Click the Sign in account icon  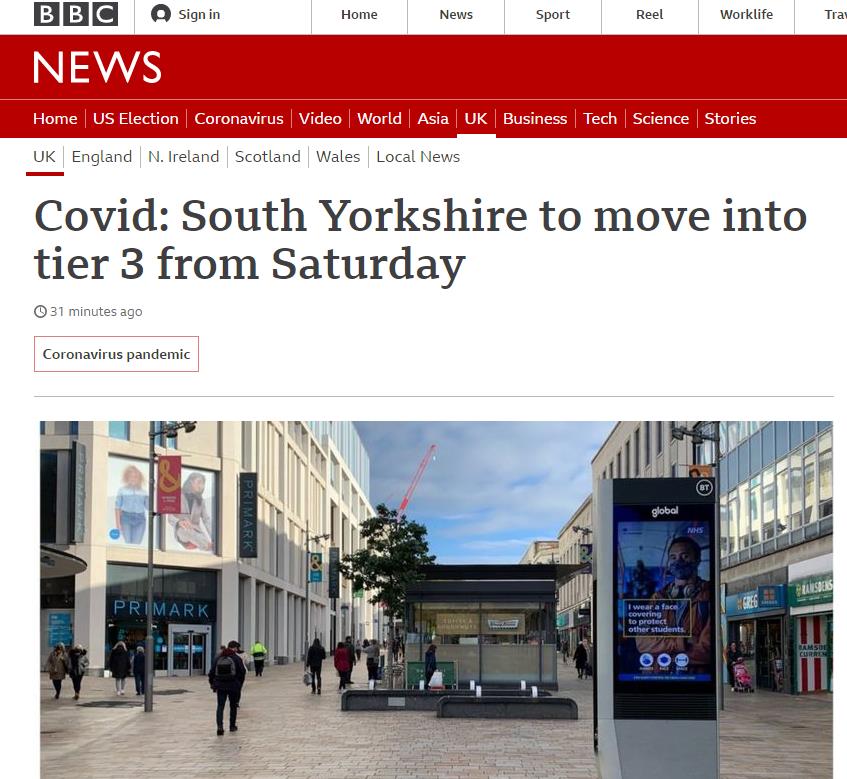click(x=161, y=14)
